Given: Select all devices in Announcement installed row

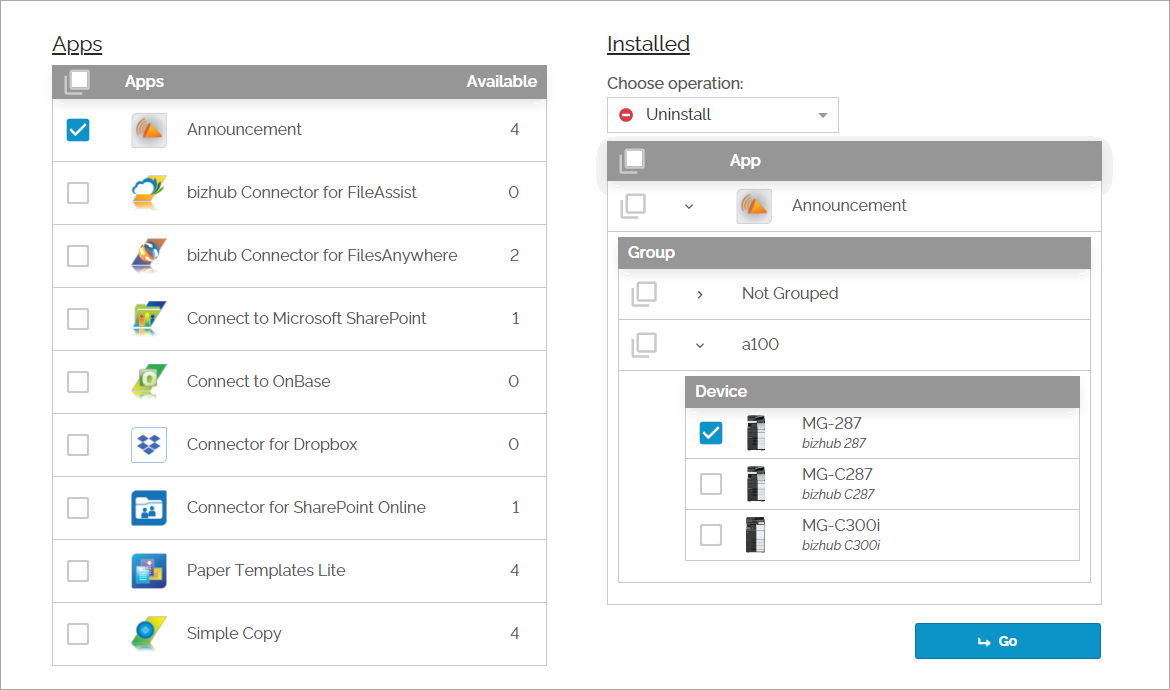Looking at the screenshot, I should 633,206.
